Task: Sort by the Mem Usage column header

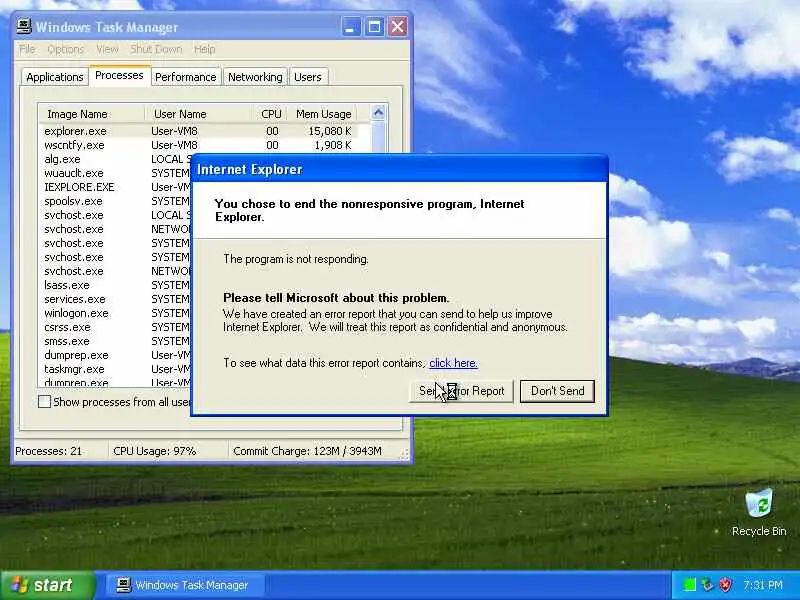Action: 321,114
